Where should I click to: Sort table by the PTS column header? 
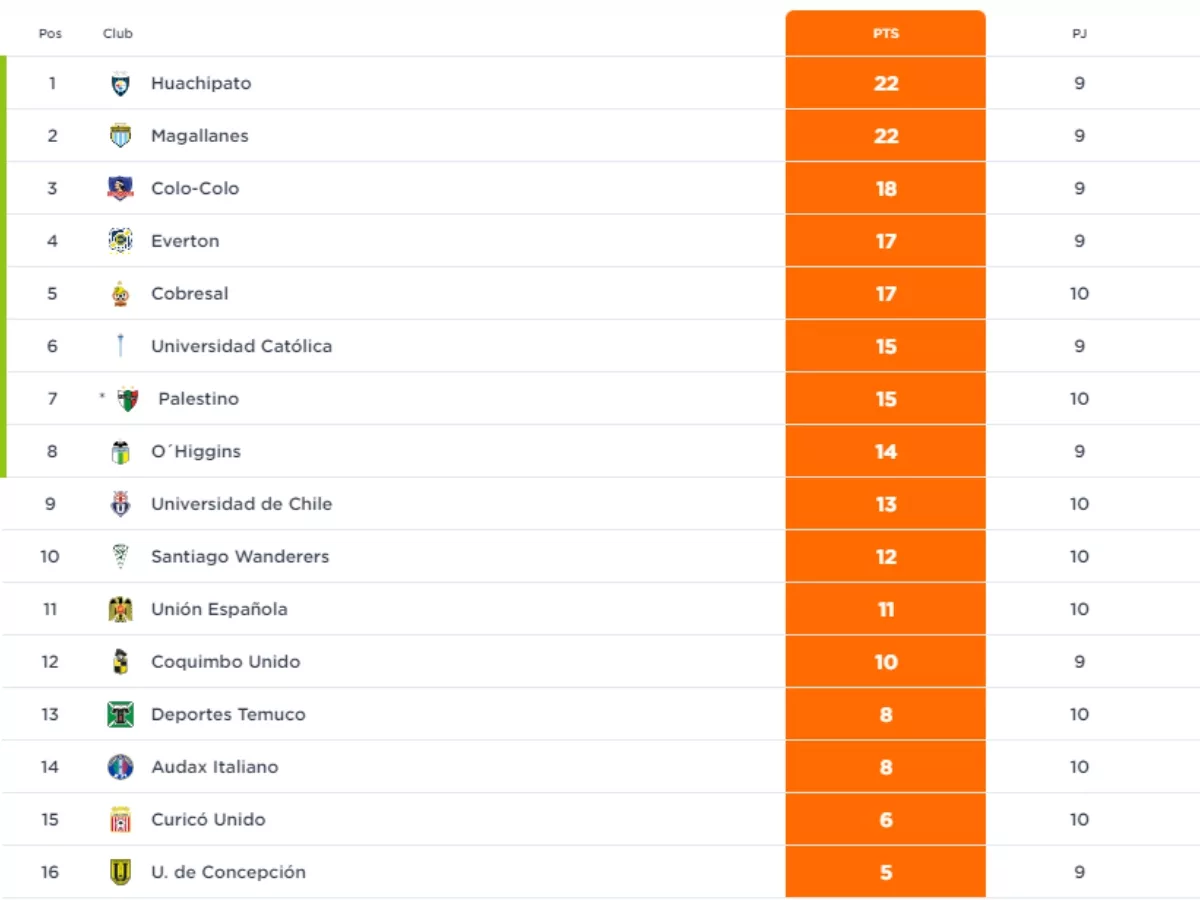click(x=886, y=34)
